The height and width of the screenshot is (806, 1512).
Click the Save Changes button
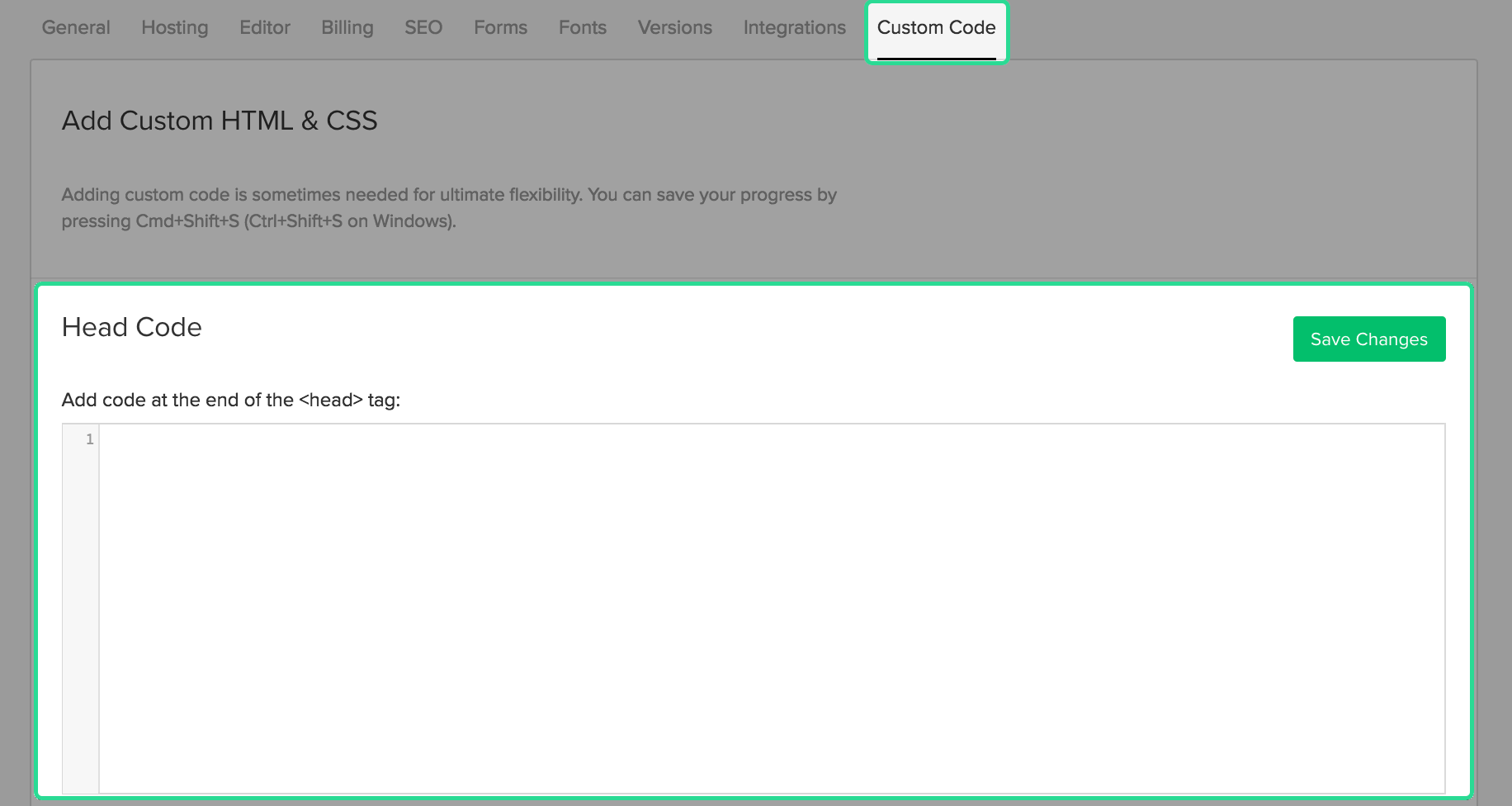(x=1368, y=339)
